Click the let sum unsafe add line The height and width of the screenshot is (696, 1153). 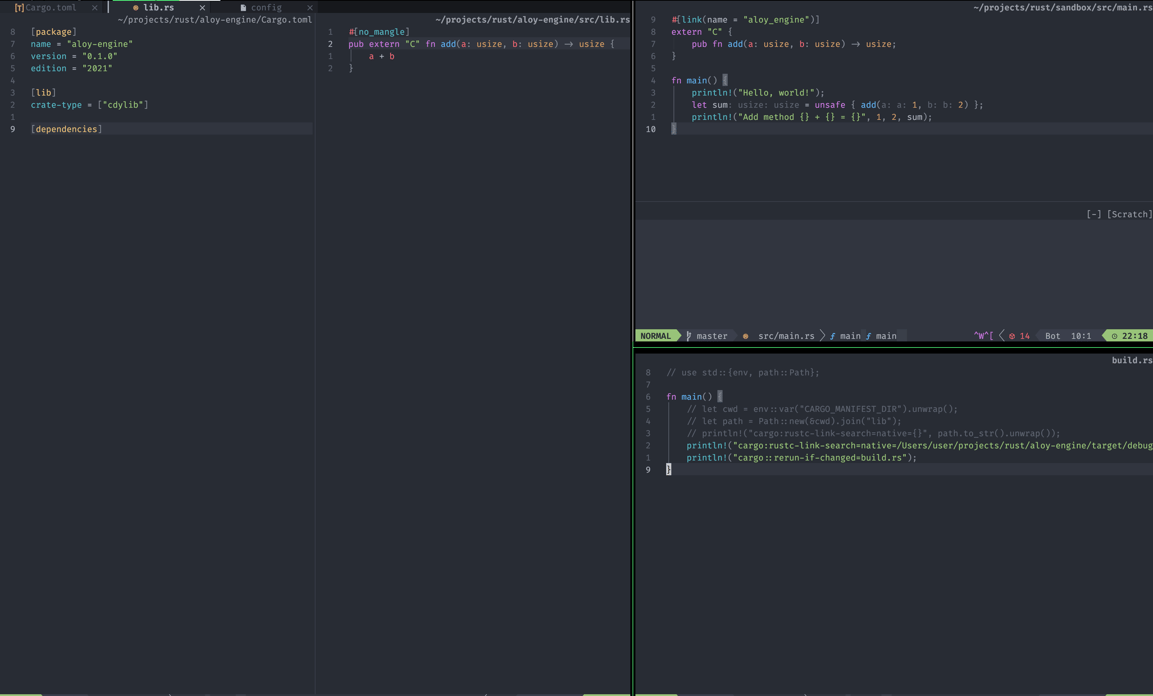[x=837, y=104]
